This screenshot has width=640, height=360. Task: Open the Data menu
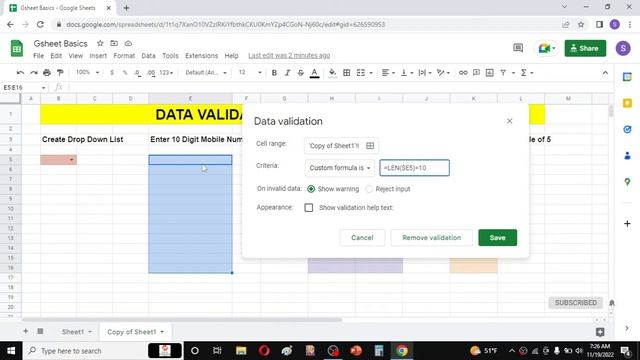(149, 56)
